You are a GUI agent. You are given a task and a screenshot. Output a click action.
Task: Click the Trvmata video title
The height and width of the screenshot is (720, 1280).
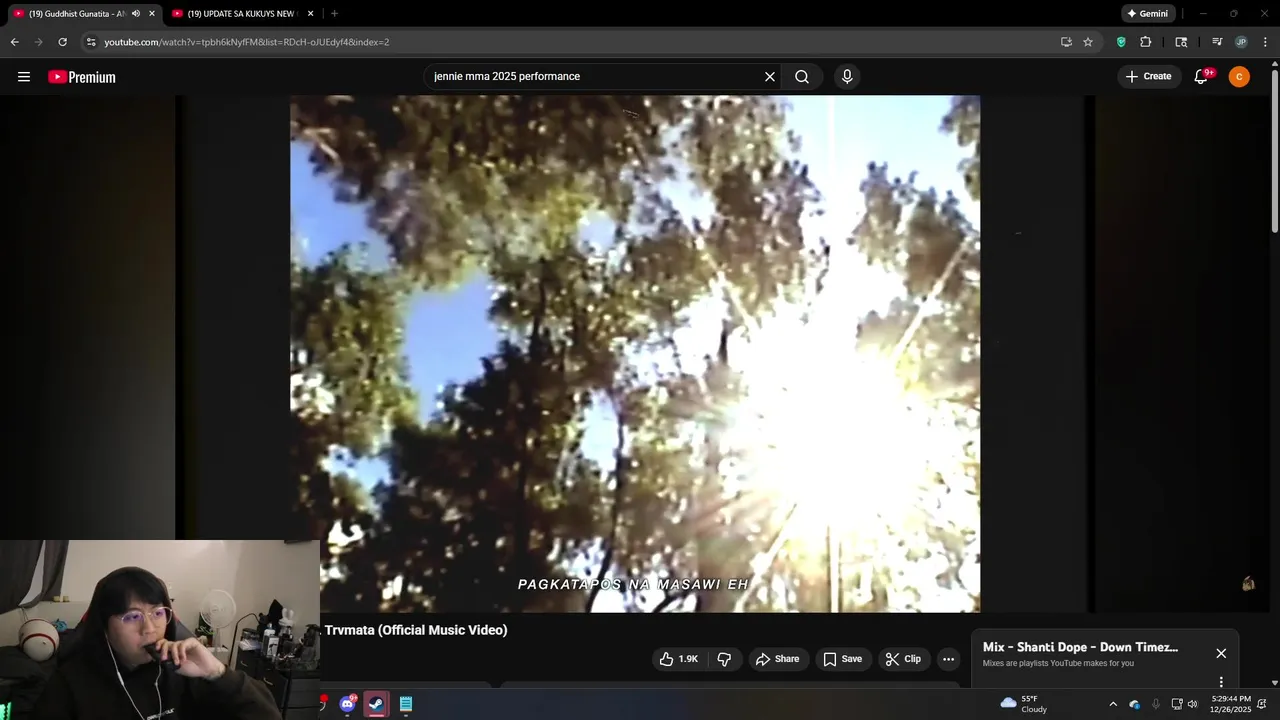[416, 630]
